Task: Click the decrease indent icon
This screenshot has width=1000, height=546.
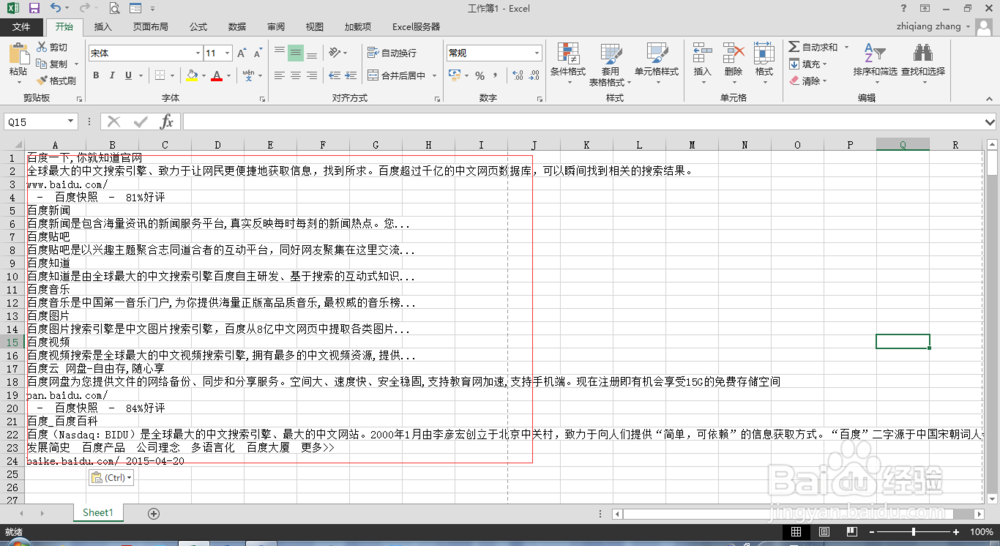Action: tap(334, 75)
